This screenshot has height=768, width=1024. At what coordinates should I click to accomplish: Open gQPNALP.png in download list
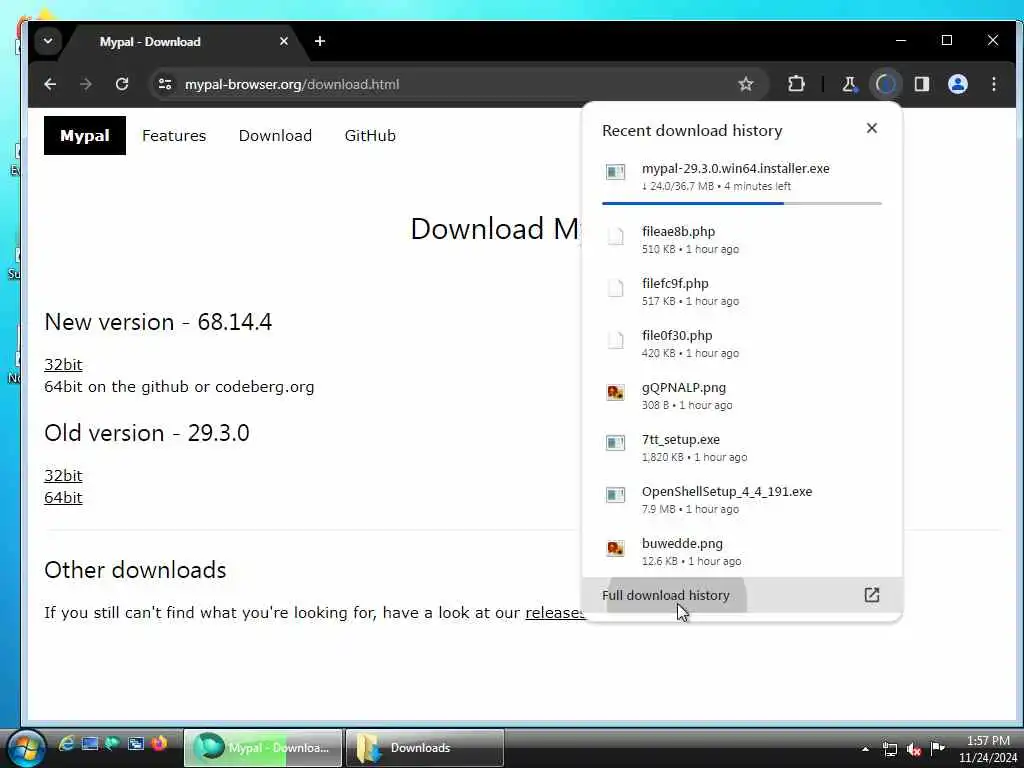[x=741, y=396]
